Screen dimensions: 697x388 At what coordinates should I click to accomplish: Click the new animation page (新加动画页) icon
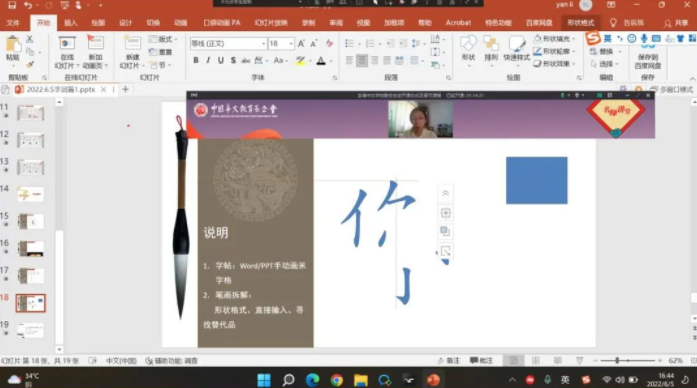click(x=95, y=43)
